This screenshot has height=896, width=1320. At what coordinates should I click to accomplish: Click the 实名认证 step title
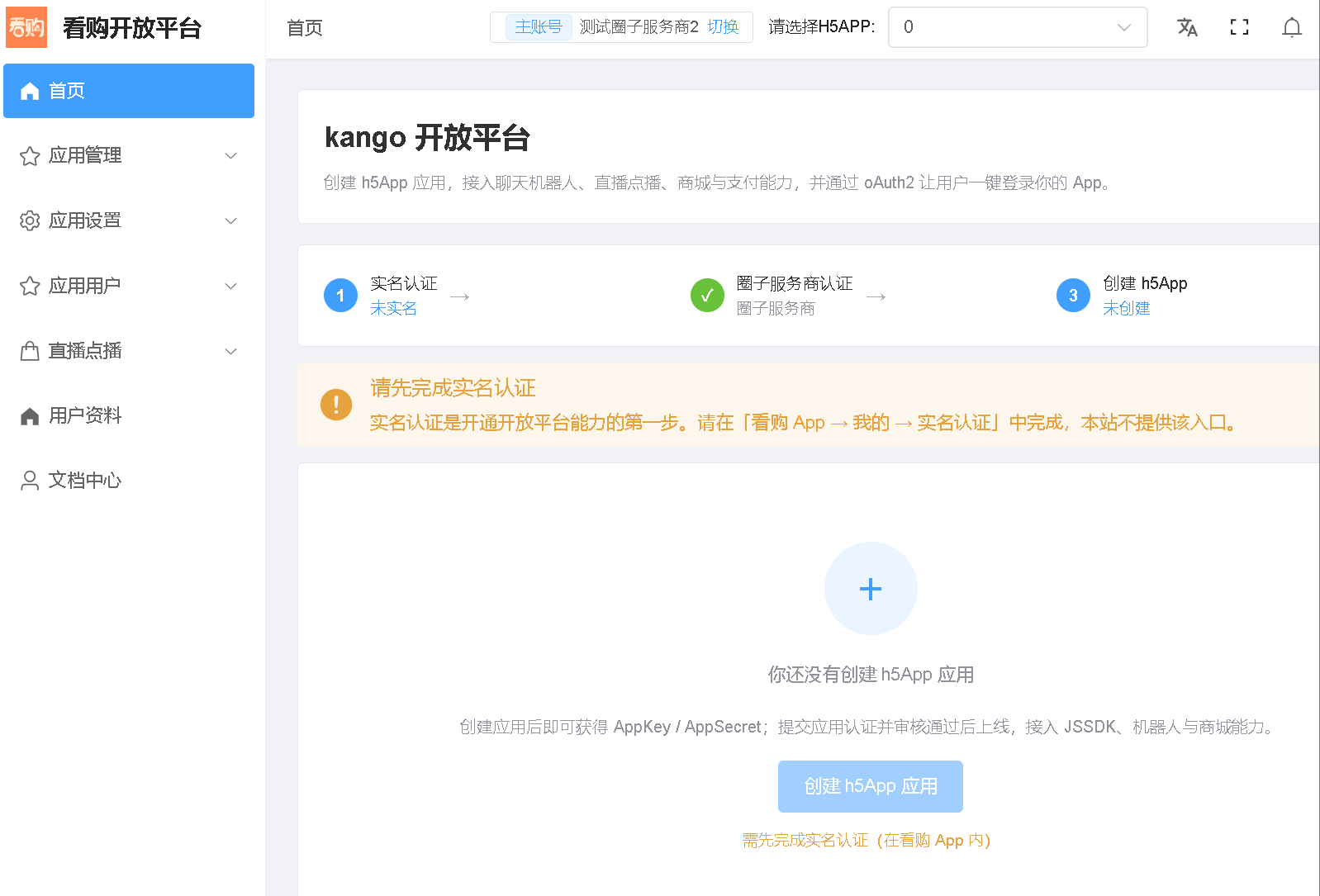pos(404,283)
